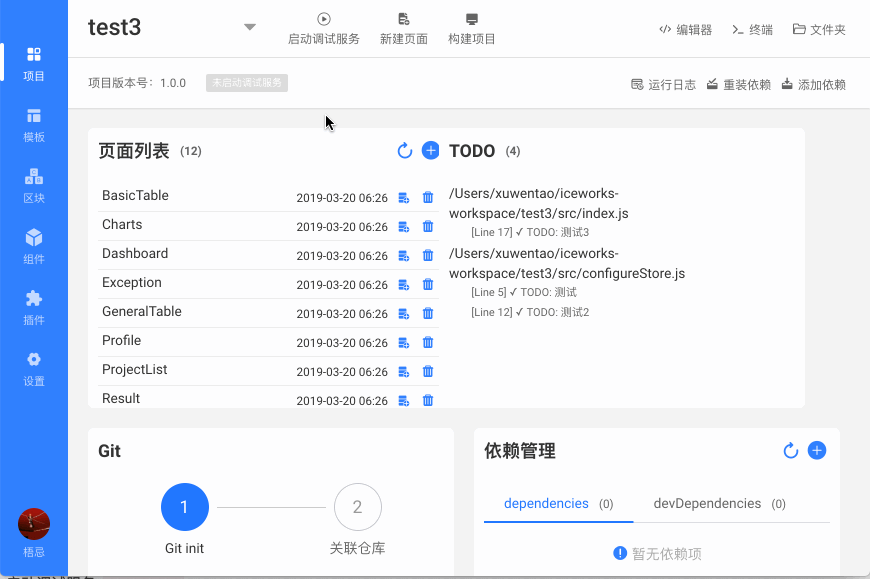Click 重装依赖 to reinstall dependencies
Image resolution: width=870 pixels, height=579 pixels.
click(739, 84)
